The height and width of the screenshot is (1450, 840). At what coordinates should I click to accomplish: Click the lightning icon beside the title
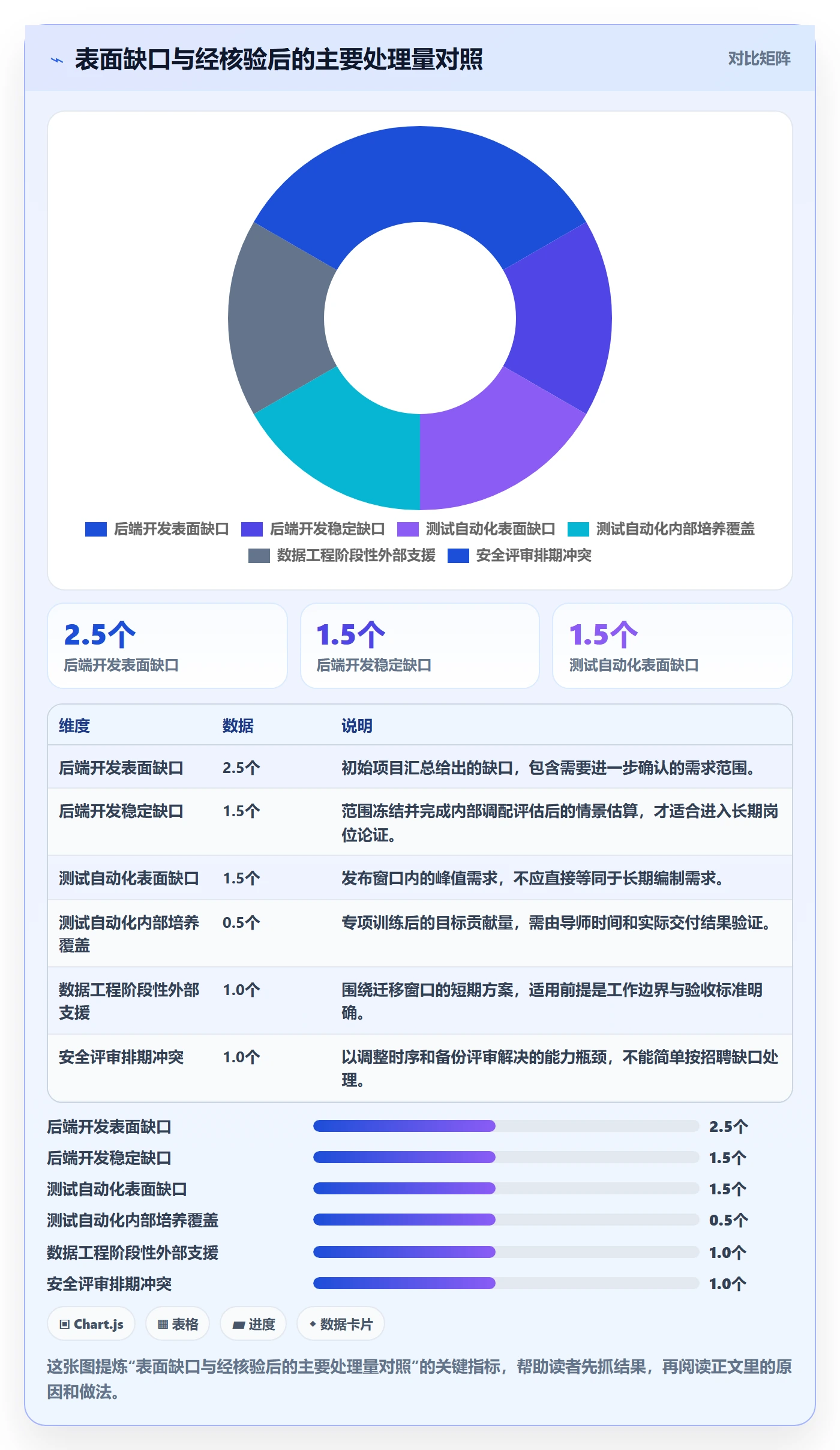tap(57, 60)
